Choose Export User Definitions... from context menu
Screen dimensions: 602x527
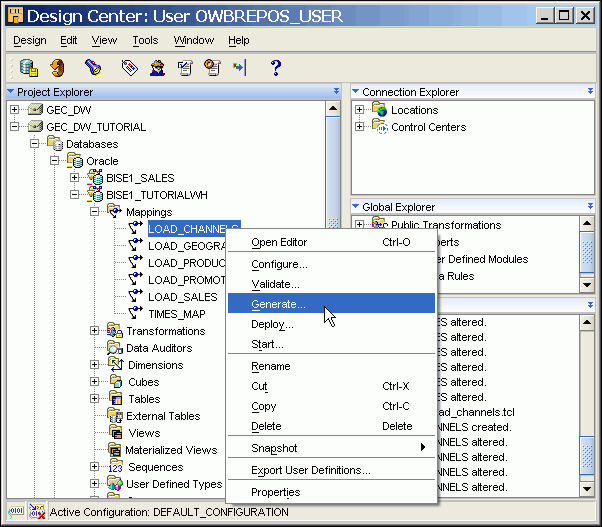[331, 470]
